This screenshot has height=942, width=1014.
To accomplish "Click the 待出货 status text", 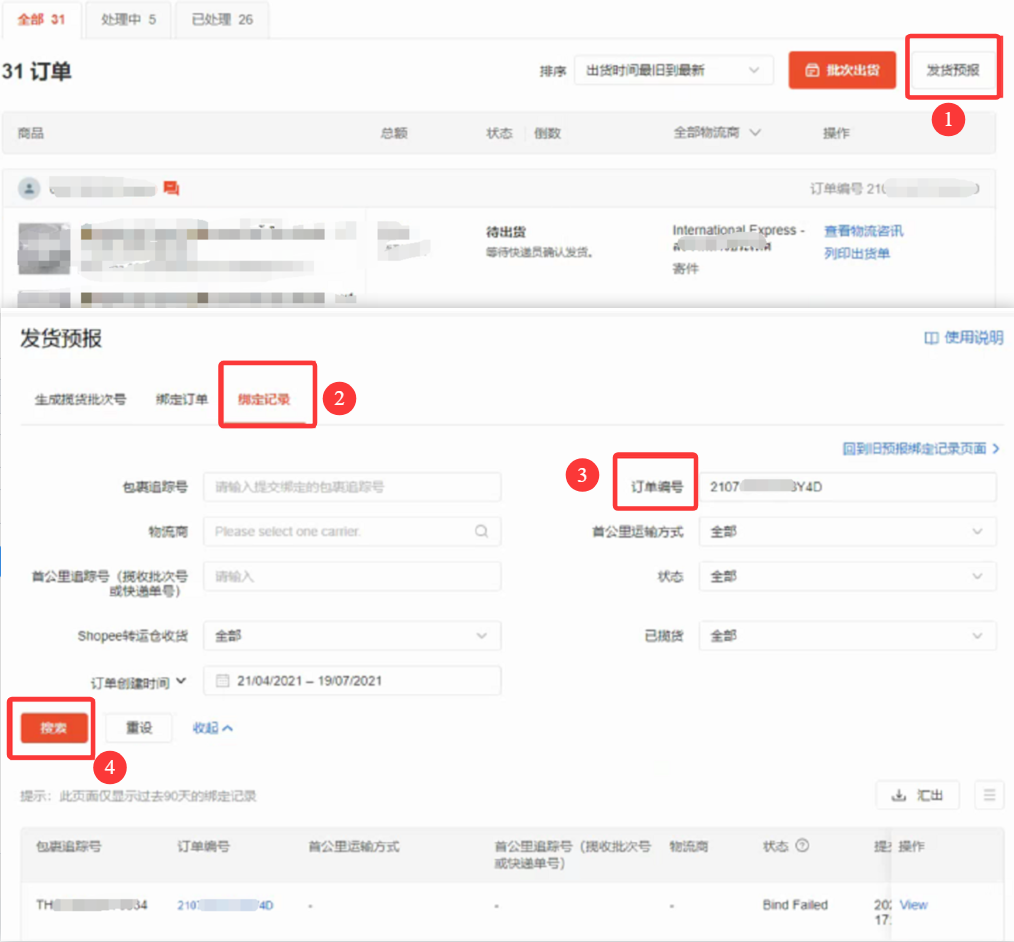I will pos(506,231).
